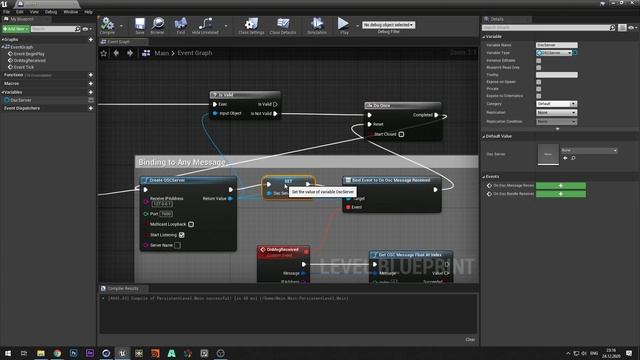The height and width of the screenshot is (360, 640).
Task: Navigate back with the graph arrow
Action: tap(116, 53)
